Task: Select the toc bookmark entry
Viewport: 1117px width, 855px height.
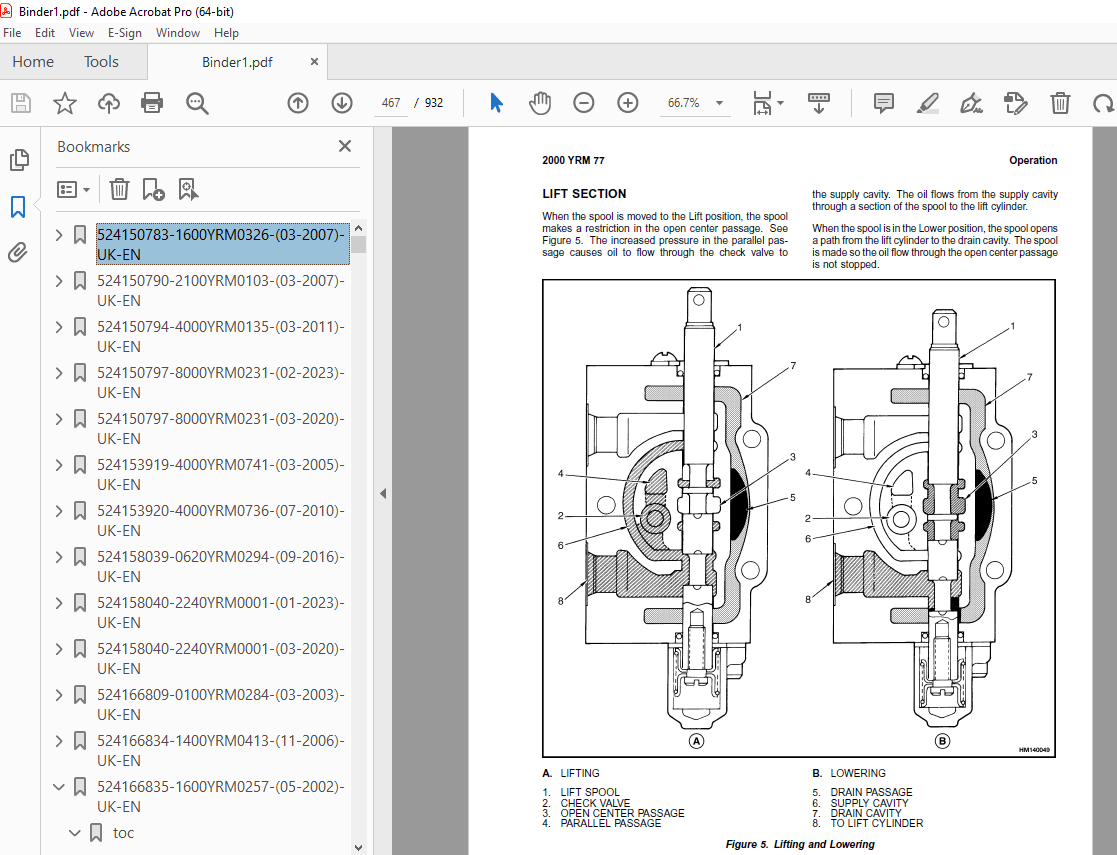Action: tap(123, 832)
